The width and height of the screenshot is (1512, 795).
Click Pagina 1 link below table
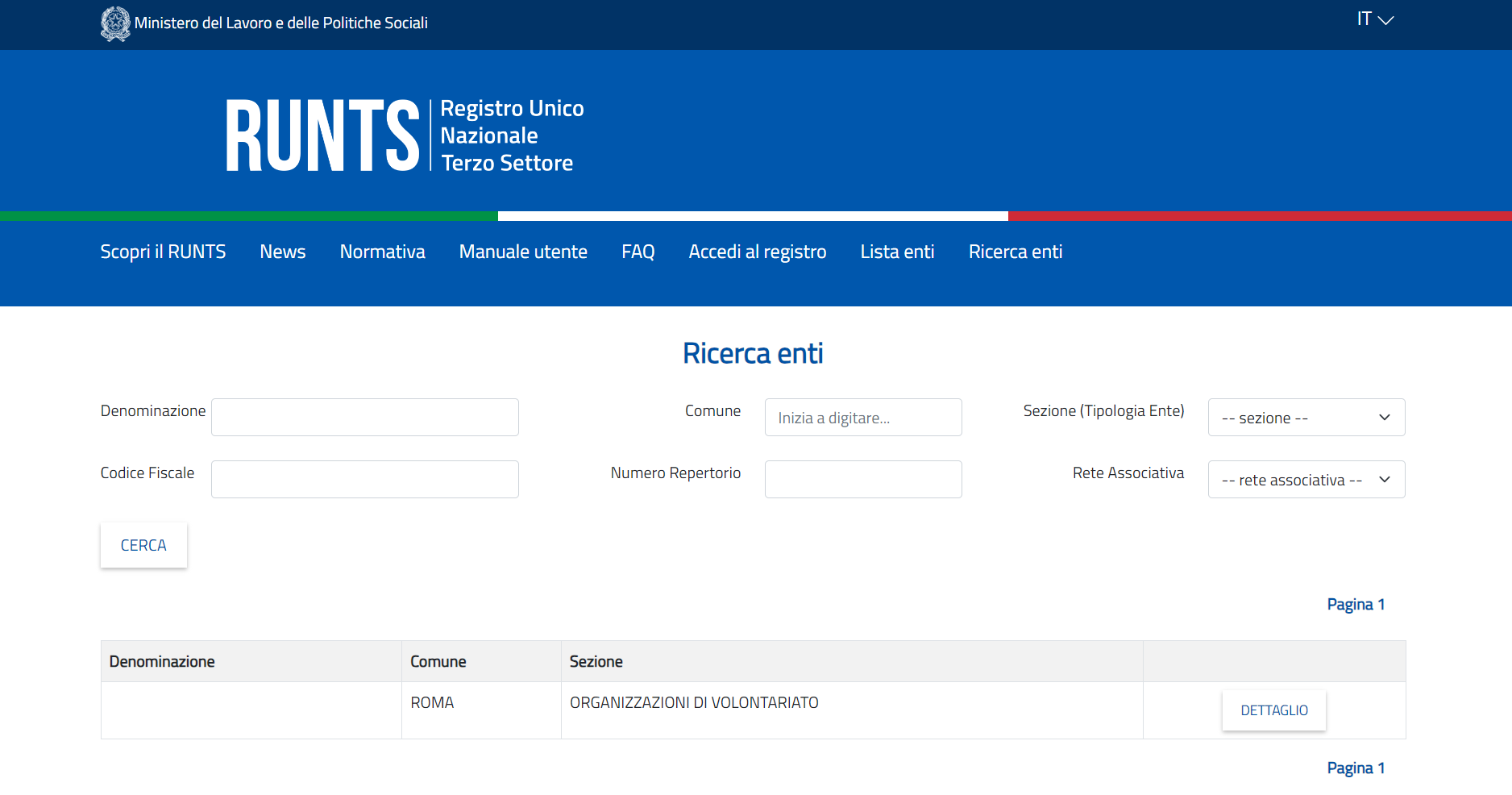(x=1356, y=768)
